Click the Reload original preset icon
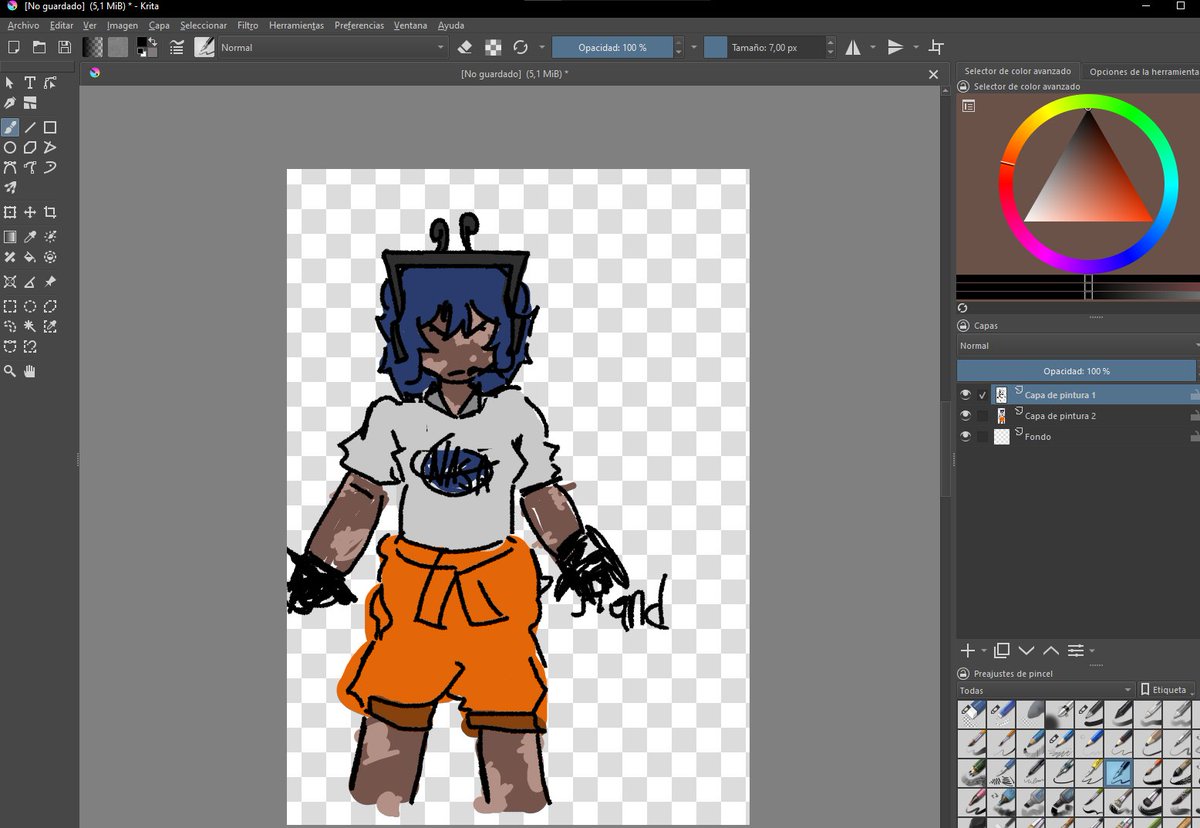Image resolution: width=1200 pixels, height=828 pixels. click(520, 47)
